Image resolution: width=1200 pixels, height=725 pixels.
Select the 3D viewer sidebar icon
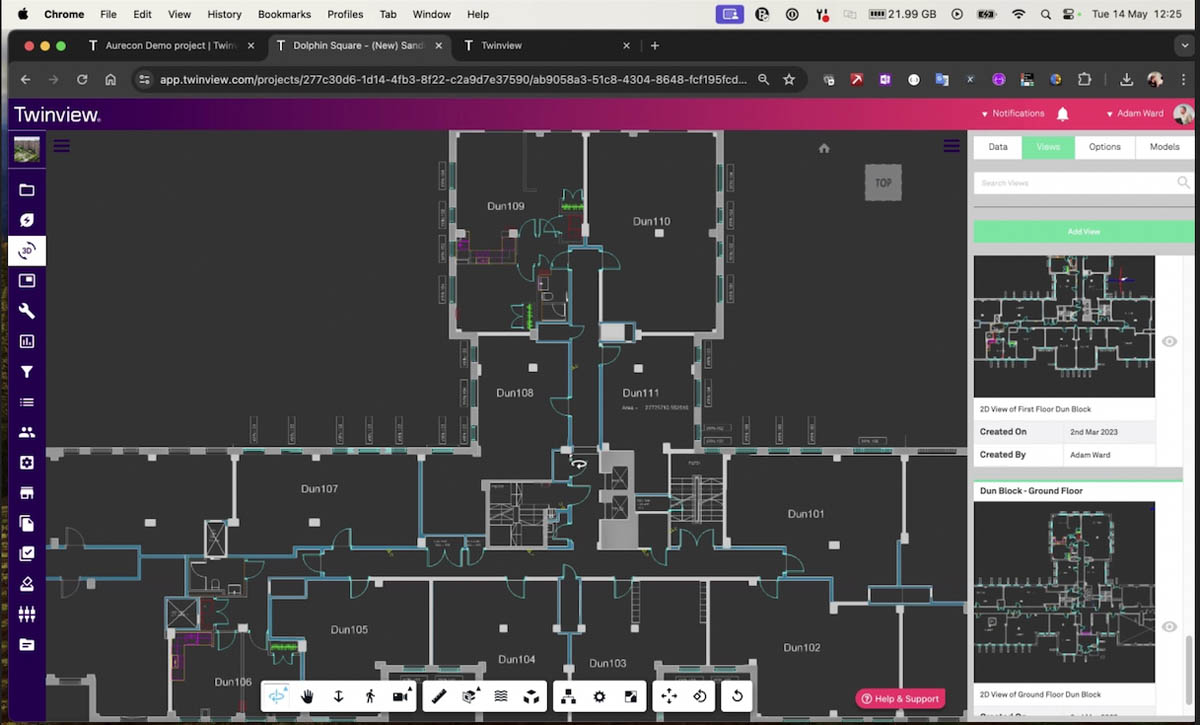27,250
